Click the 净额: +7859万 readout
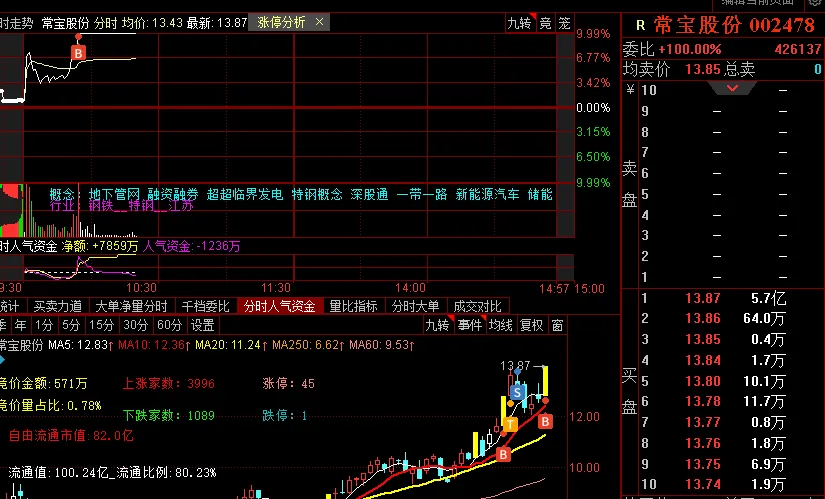This screenshot has width=825, height=499. point(100,246)
